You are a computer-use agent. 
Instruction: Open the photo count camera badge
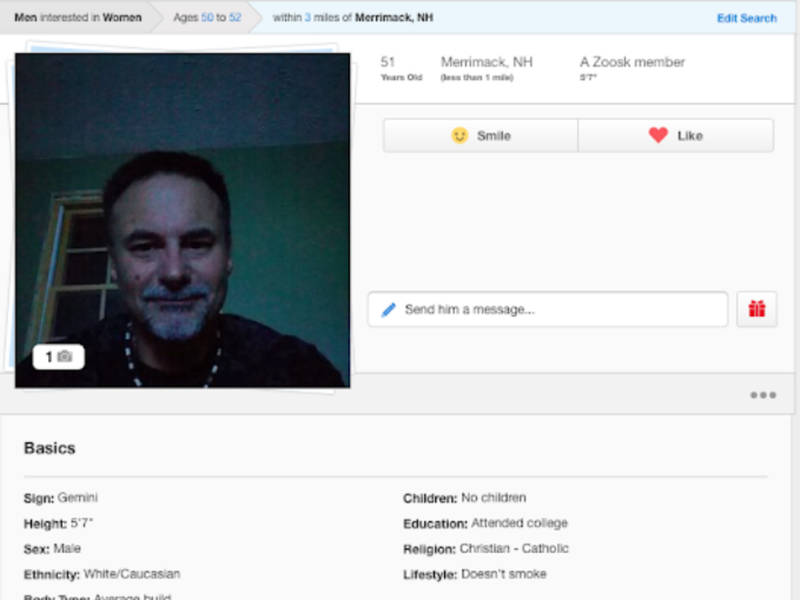click(x=58, y=357)
